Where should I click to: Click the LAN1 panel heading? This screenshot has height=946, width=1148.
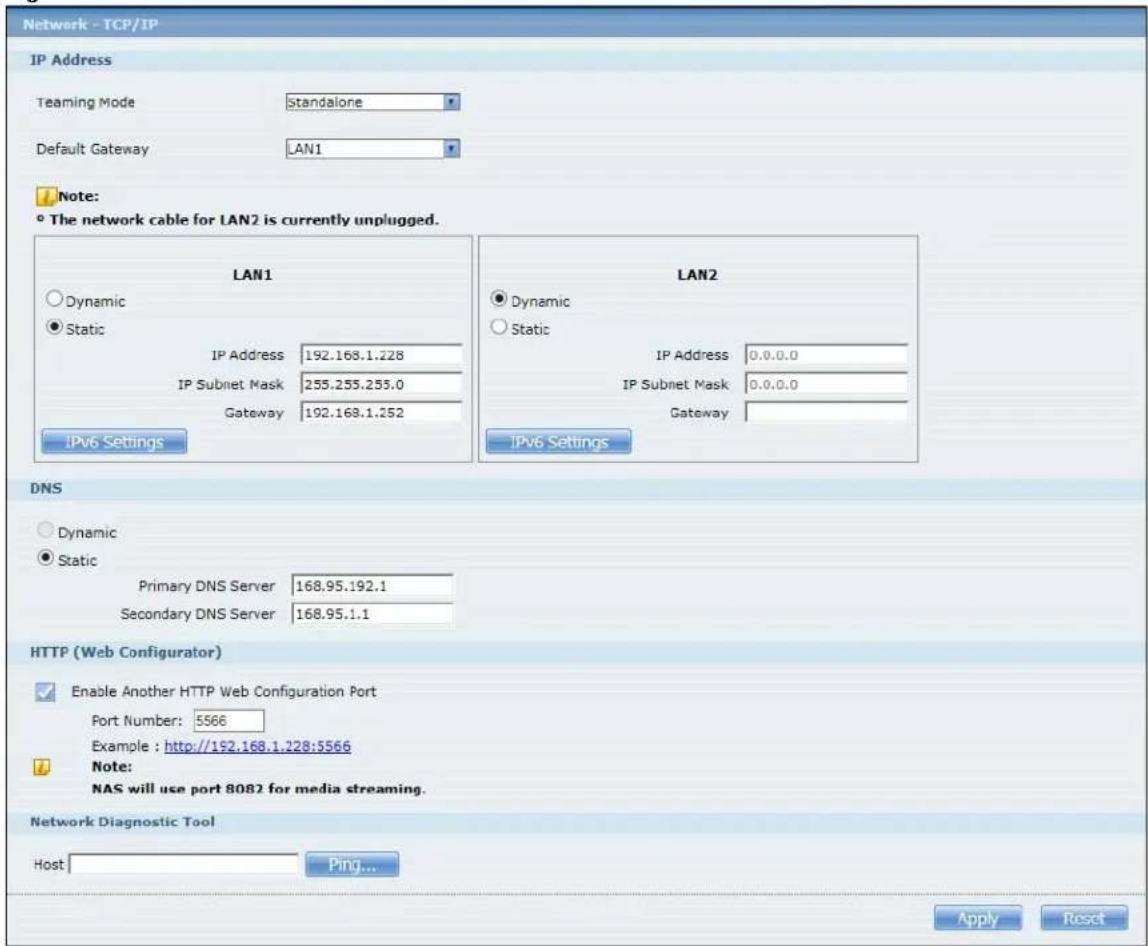click(253, 275)
